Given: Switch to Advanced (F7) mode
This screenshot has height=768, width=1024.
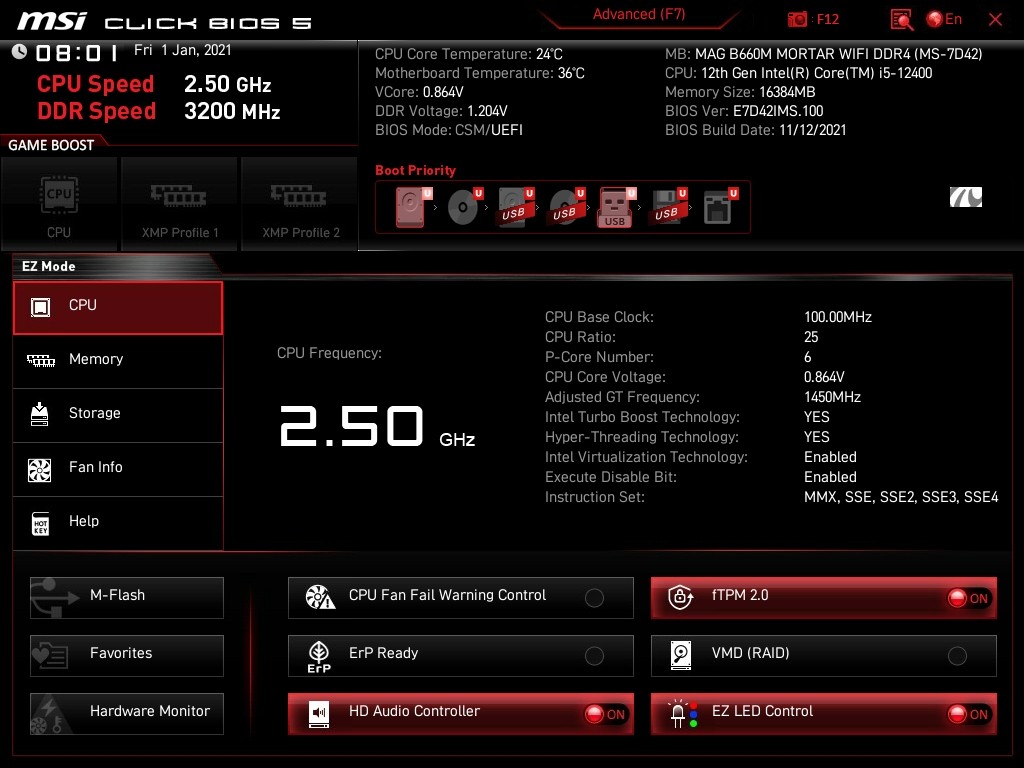Looking at the screenshot, I should click(639, 14).
